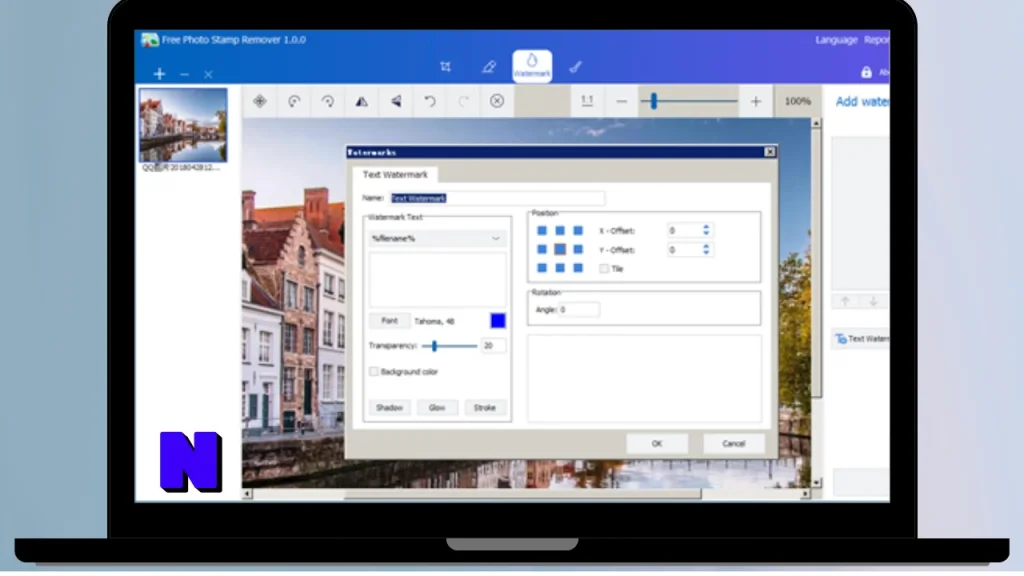This screenshot has width=1024, height=576.
Task: Click the Glow button
Action: 437,408
